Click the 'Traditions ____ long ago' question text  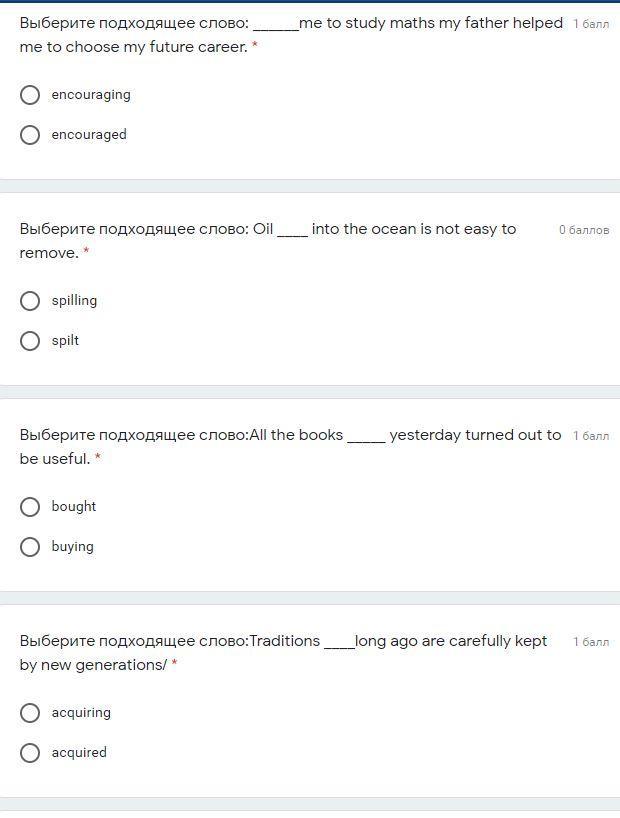point(283,652)
